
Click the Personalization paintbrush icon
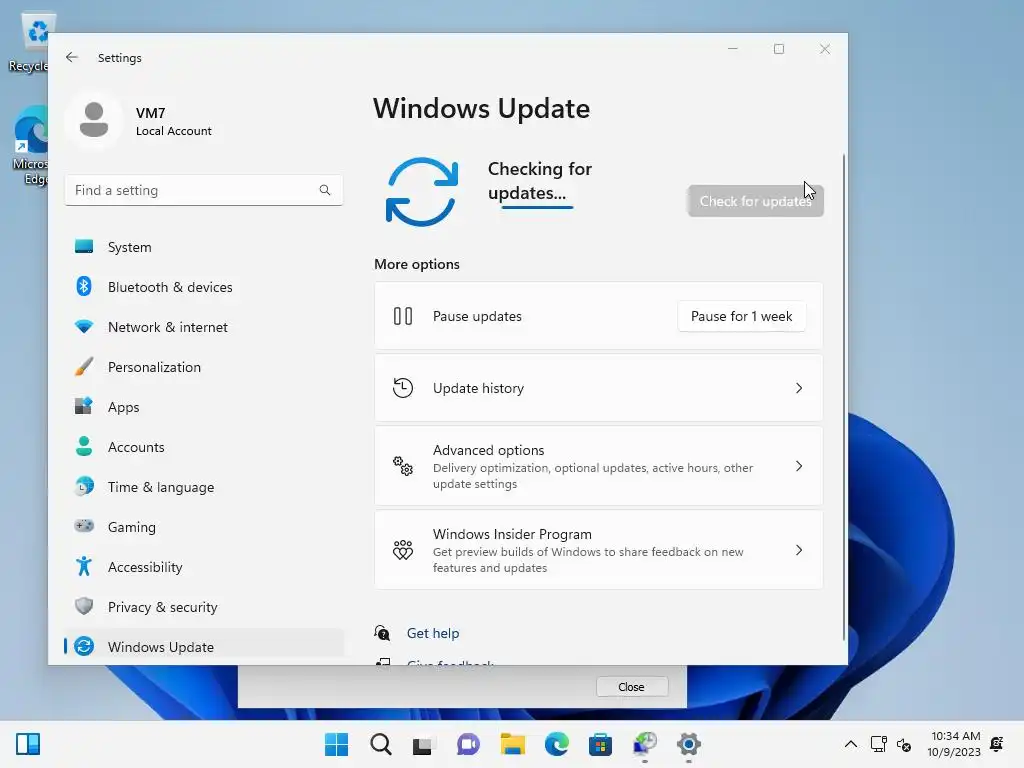tap(84, 366)
